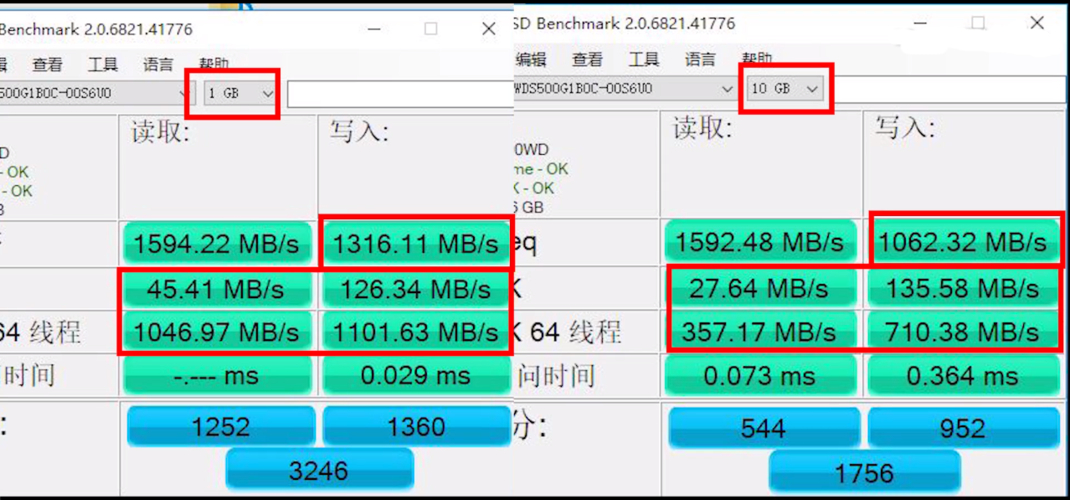The width and height of the screenshot is (1070, 500).
Task: Click the 'me - OK' status text in right window
Action: [540, 168]
